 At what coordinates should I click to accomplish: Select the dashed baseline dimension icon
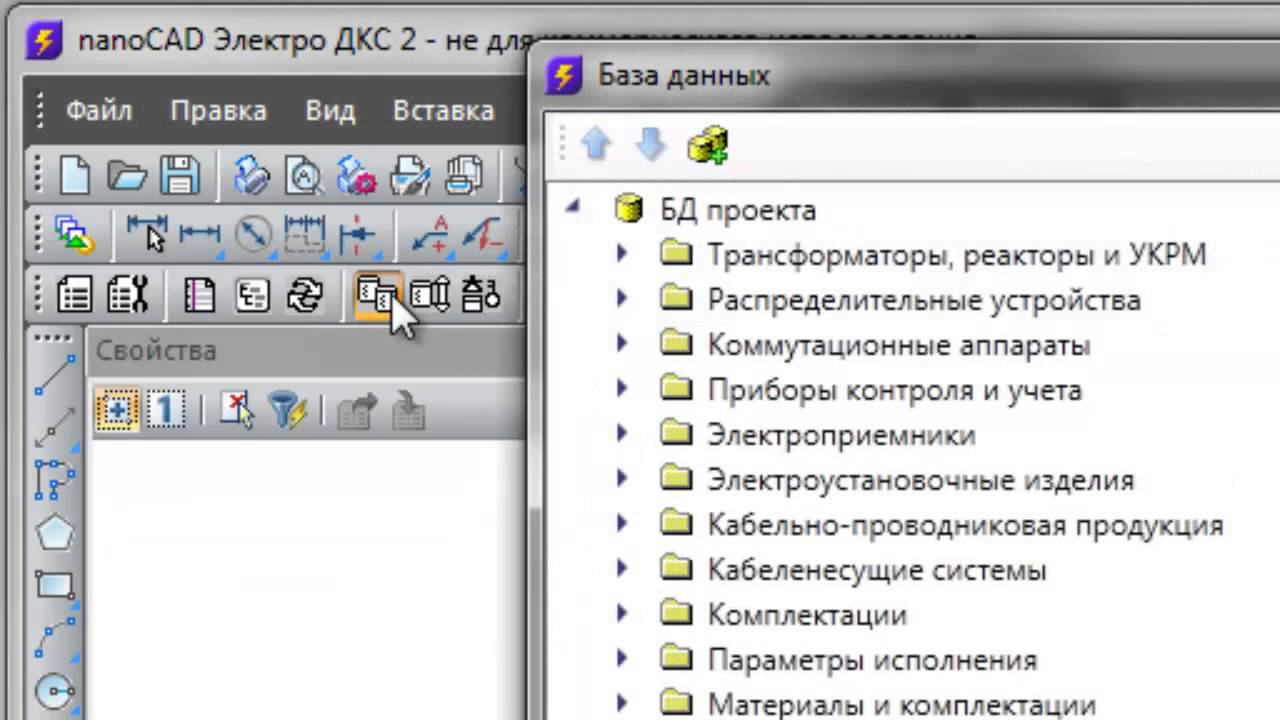[305, 235]
